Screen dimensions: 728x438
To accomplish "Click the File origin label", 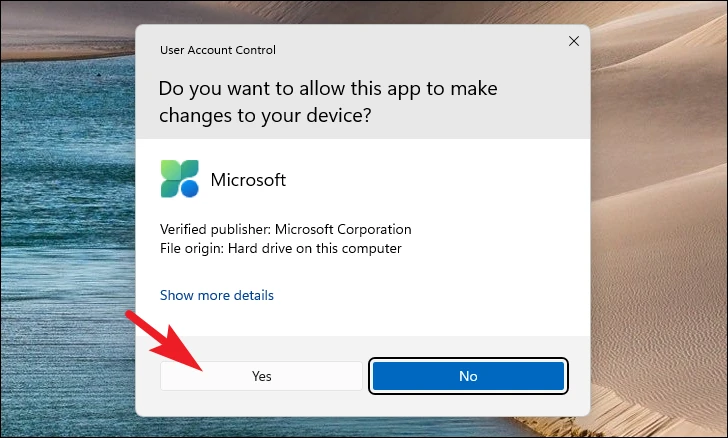I will coord(192,248).
